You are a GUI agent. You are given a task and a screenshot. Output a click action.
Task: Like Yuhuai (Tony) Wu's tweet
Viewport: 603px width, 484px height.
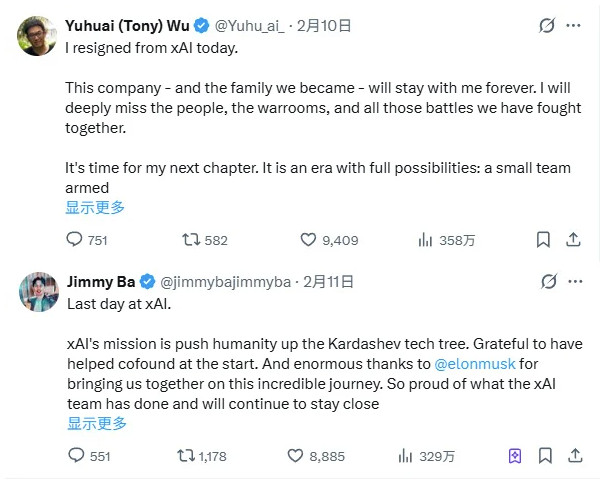tap(309, 240)
